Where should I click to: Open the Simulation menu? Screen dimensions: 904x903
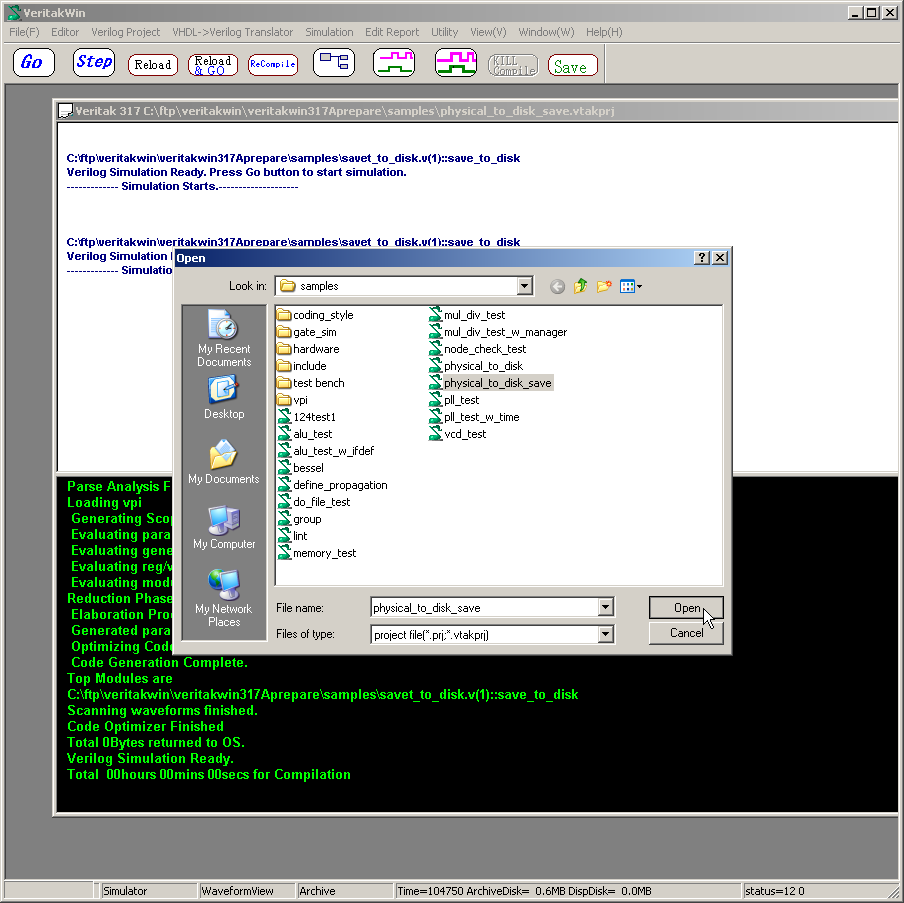click(329, 32)
